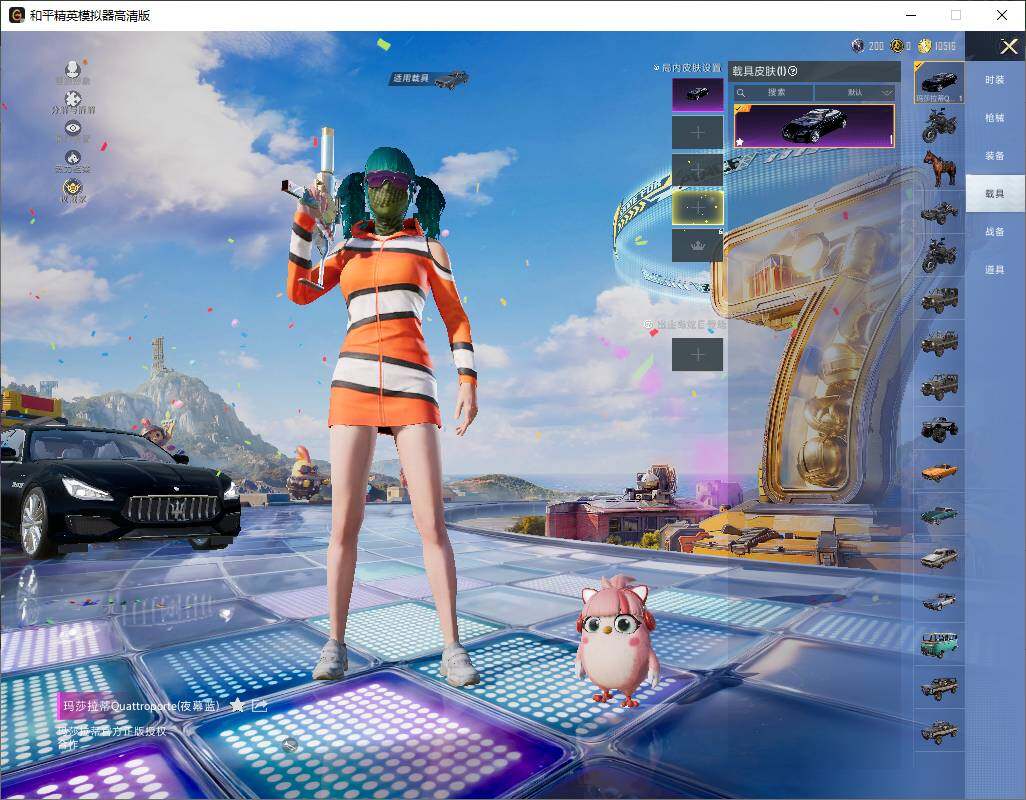Click the 玛莎拉蒂Quattroporte(夜幕蓝) name label
1026x800 pixels.
point(141,706)
